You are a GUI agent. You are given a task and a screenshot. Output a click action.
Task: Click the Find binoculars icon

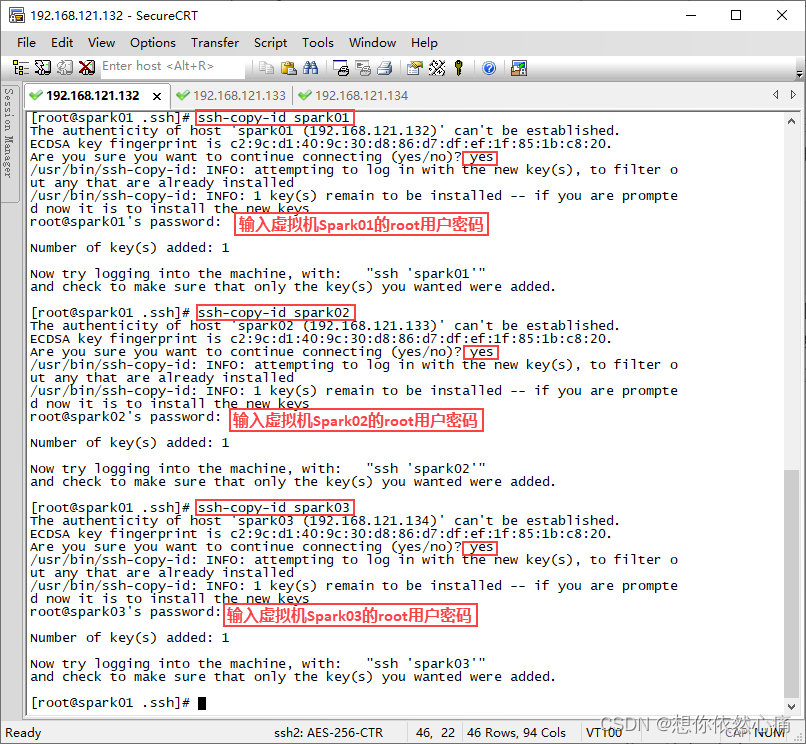tap(310, 68)
